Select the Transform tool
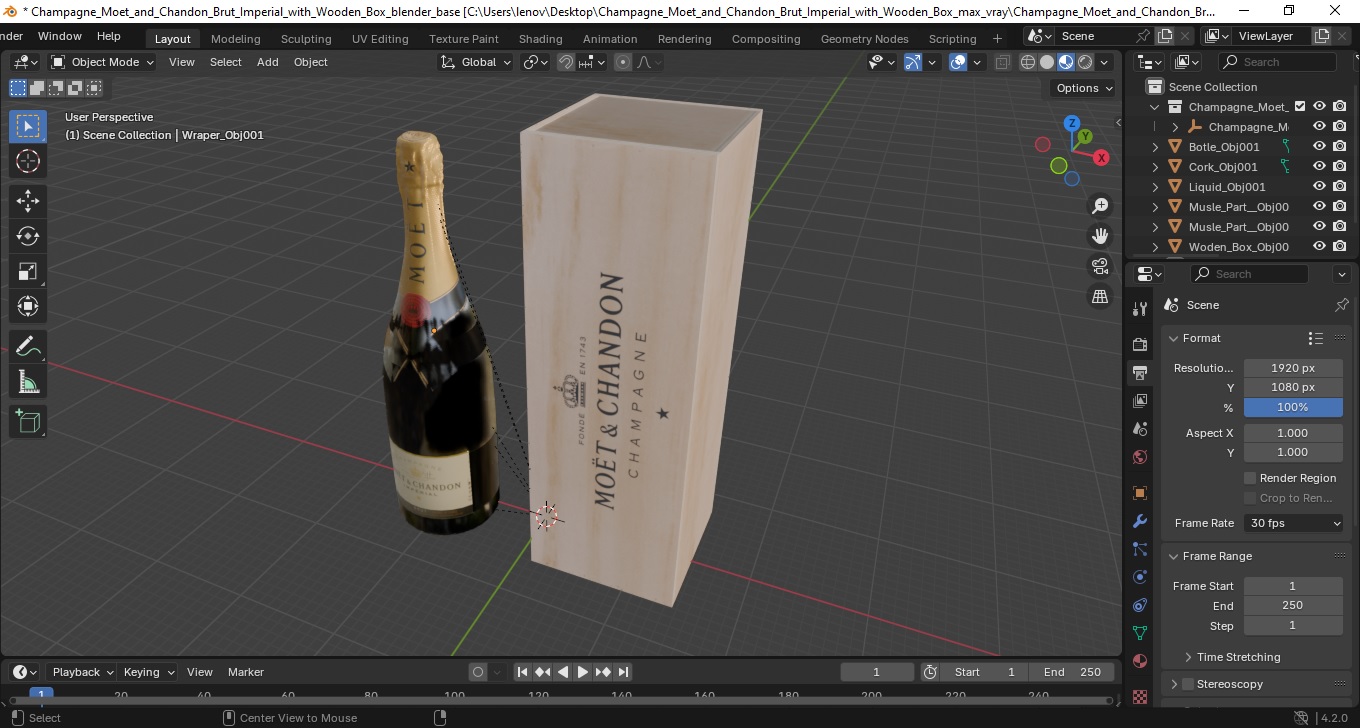Screen dimensions: 1360x728 [28, 306]
